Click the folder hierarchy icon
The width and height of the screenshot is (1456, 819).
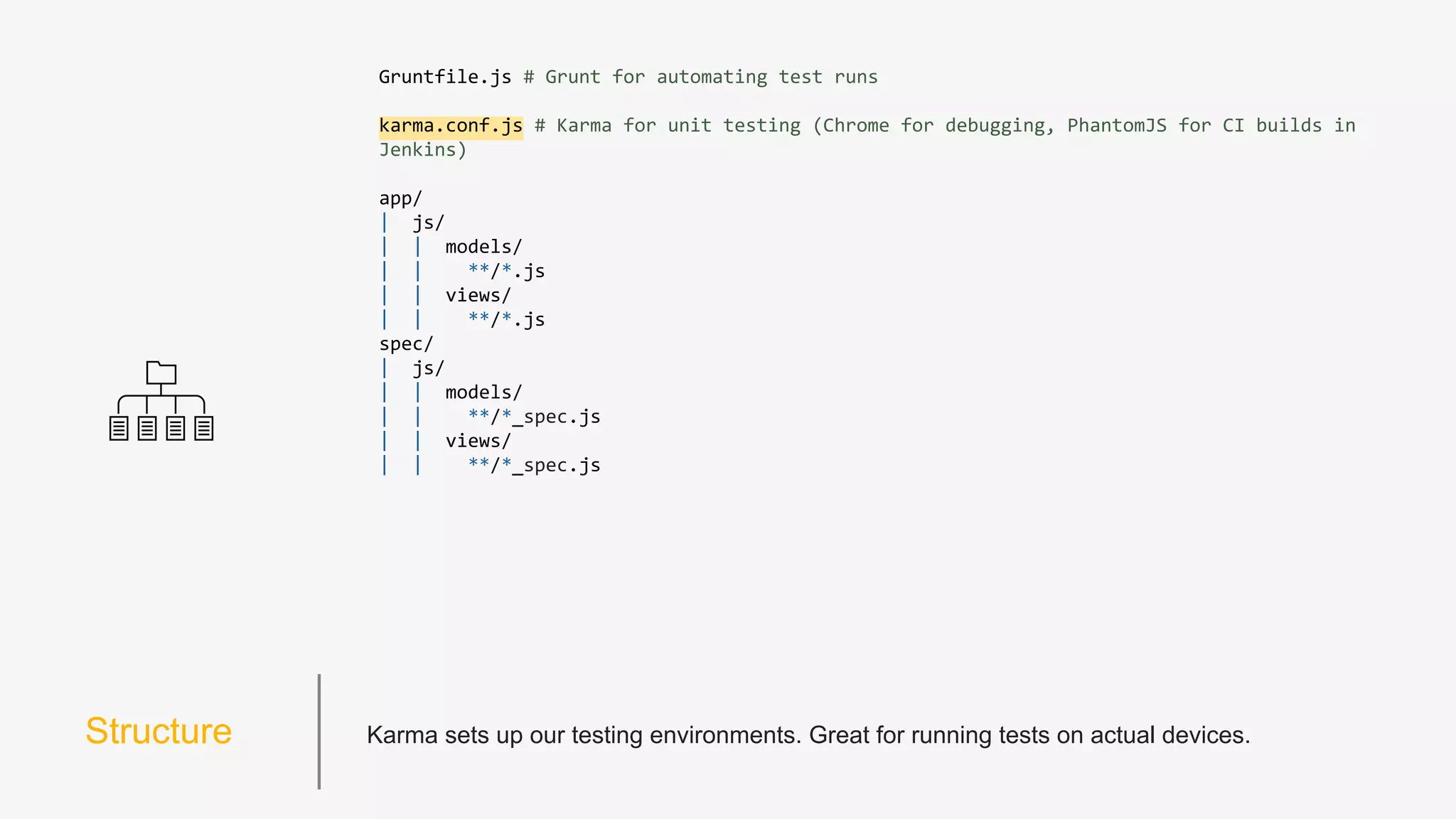[x=161, y=402]
